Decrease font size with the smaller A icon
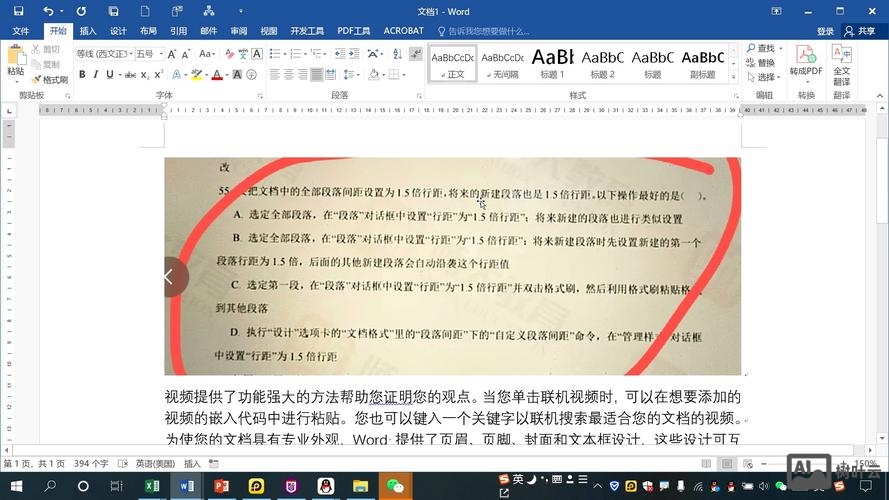Viewport: 889px width, 500px height. tap(185, 54)
